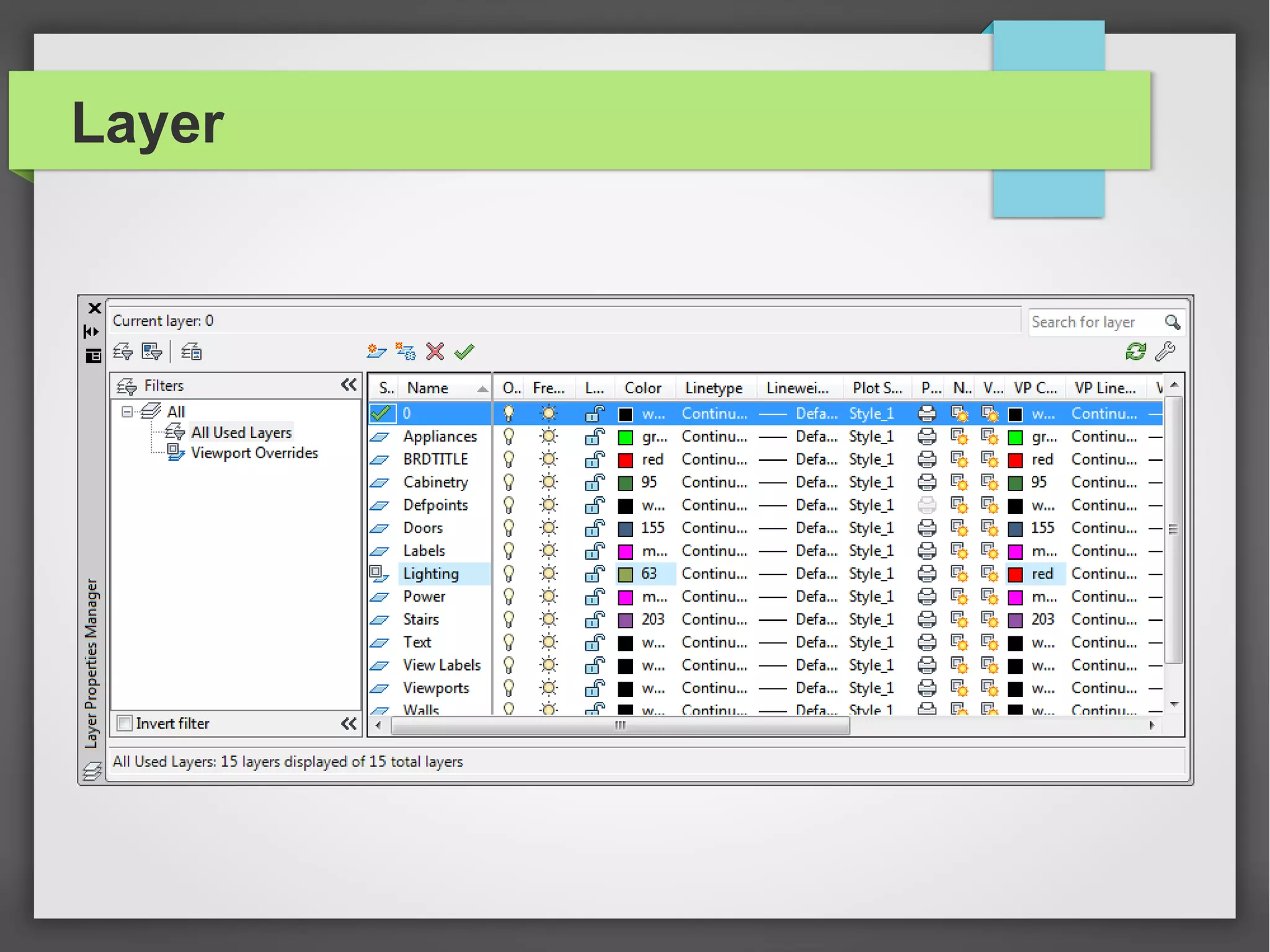Turn off the Appliances layer lightbulb
The width and height of the screenshot is (1270, 952).
click(508, 437)
